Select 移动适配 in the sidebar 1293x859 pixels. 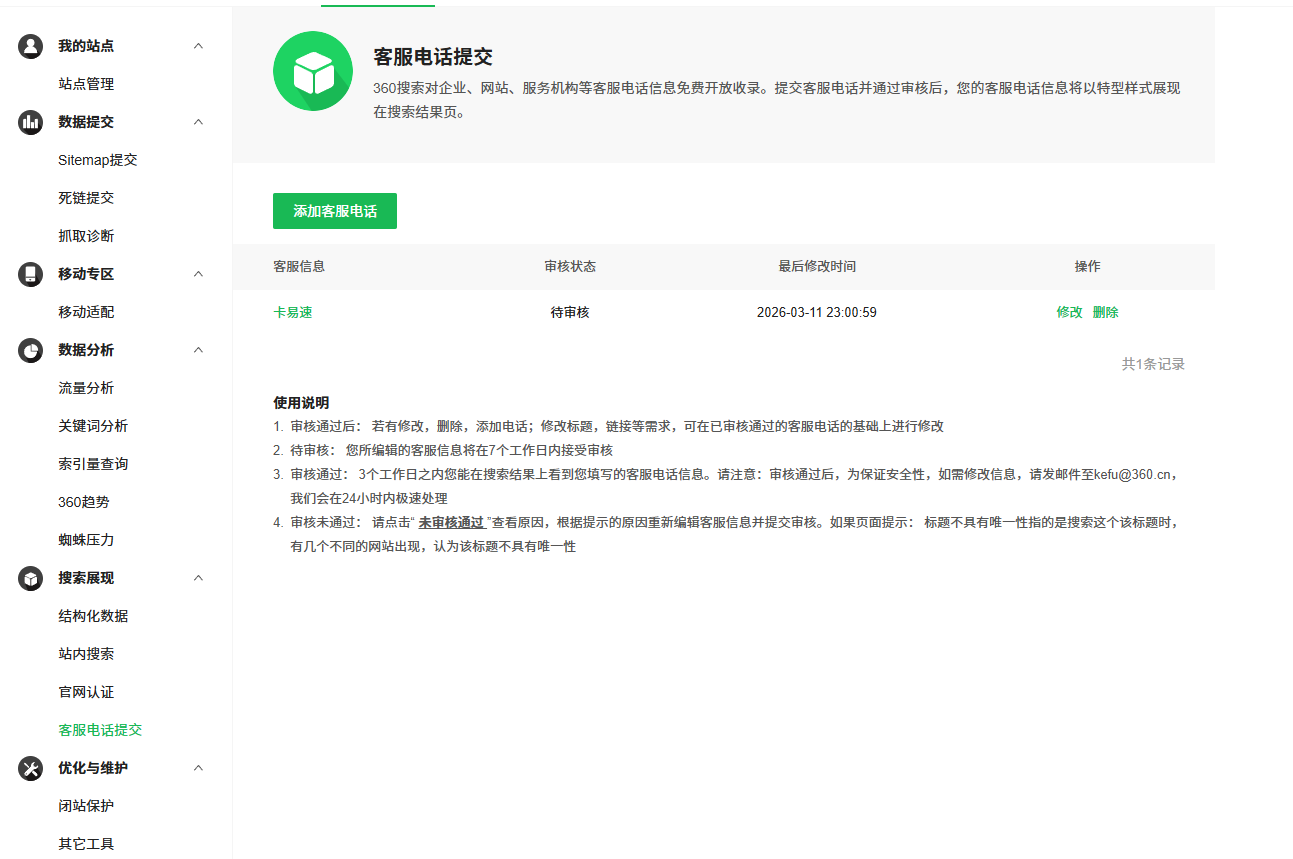click(86, 312)
